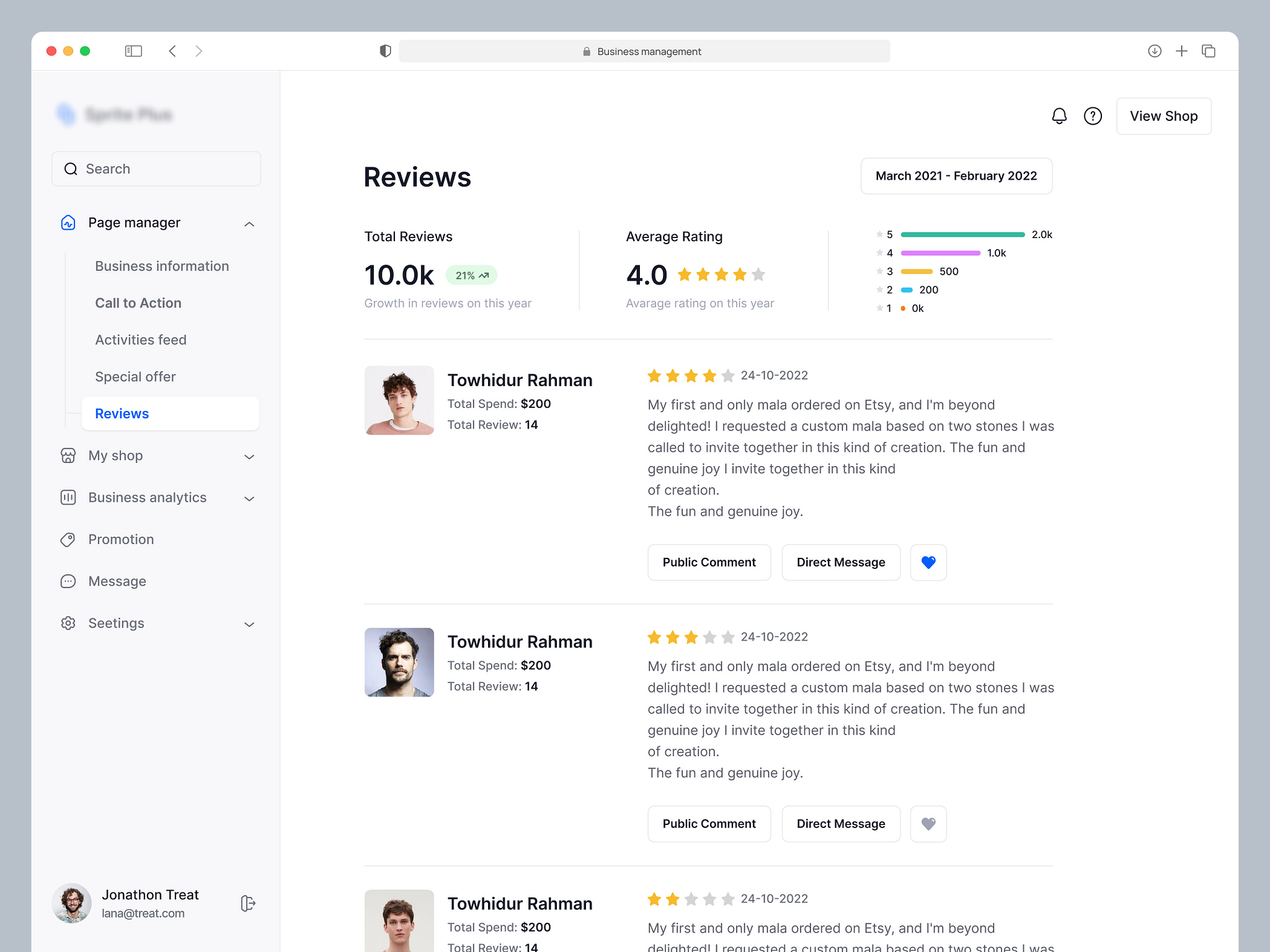Screen dimensions: 1270x952
Task: Show tab overview icon
Action: coord(1209,51)
